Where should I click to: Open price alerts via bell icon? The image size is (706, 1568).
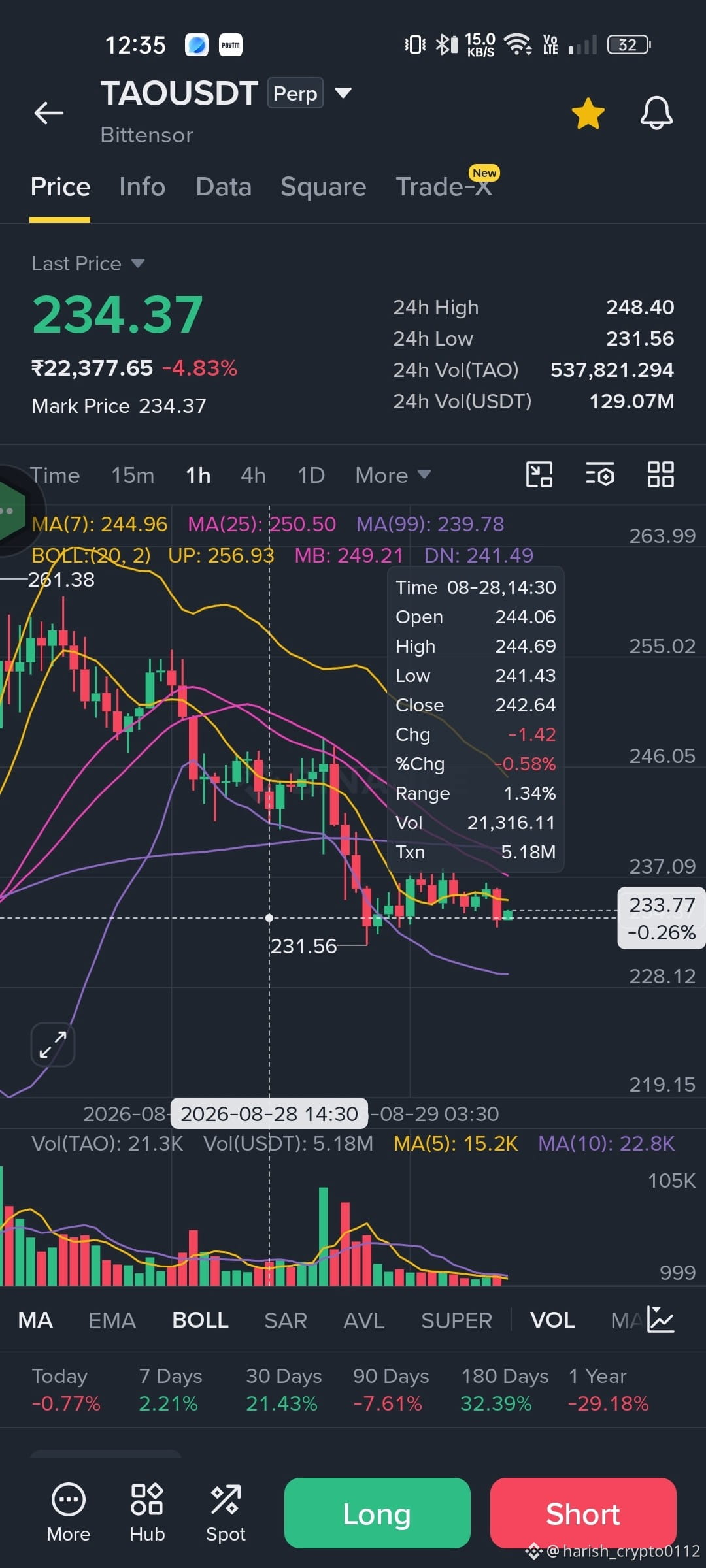pyautogui.click(x=656, y=114)
